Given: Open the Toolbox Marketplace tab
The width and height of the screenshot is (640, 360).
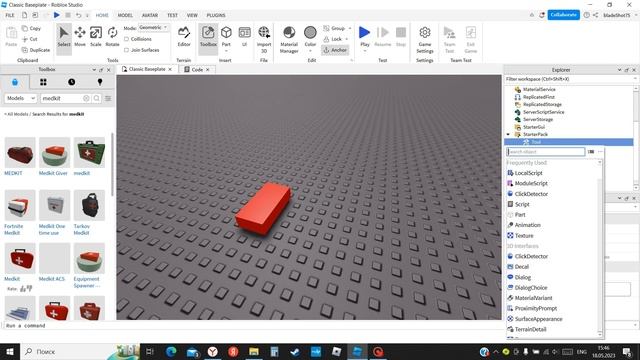Looking at the screenshot, I should click(15, 82).
